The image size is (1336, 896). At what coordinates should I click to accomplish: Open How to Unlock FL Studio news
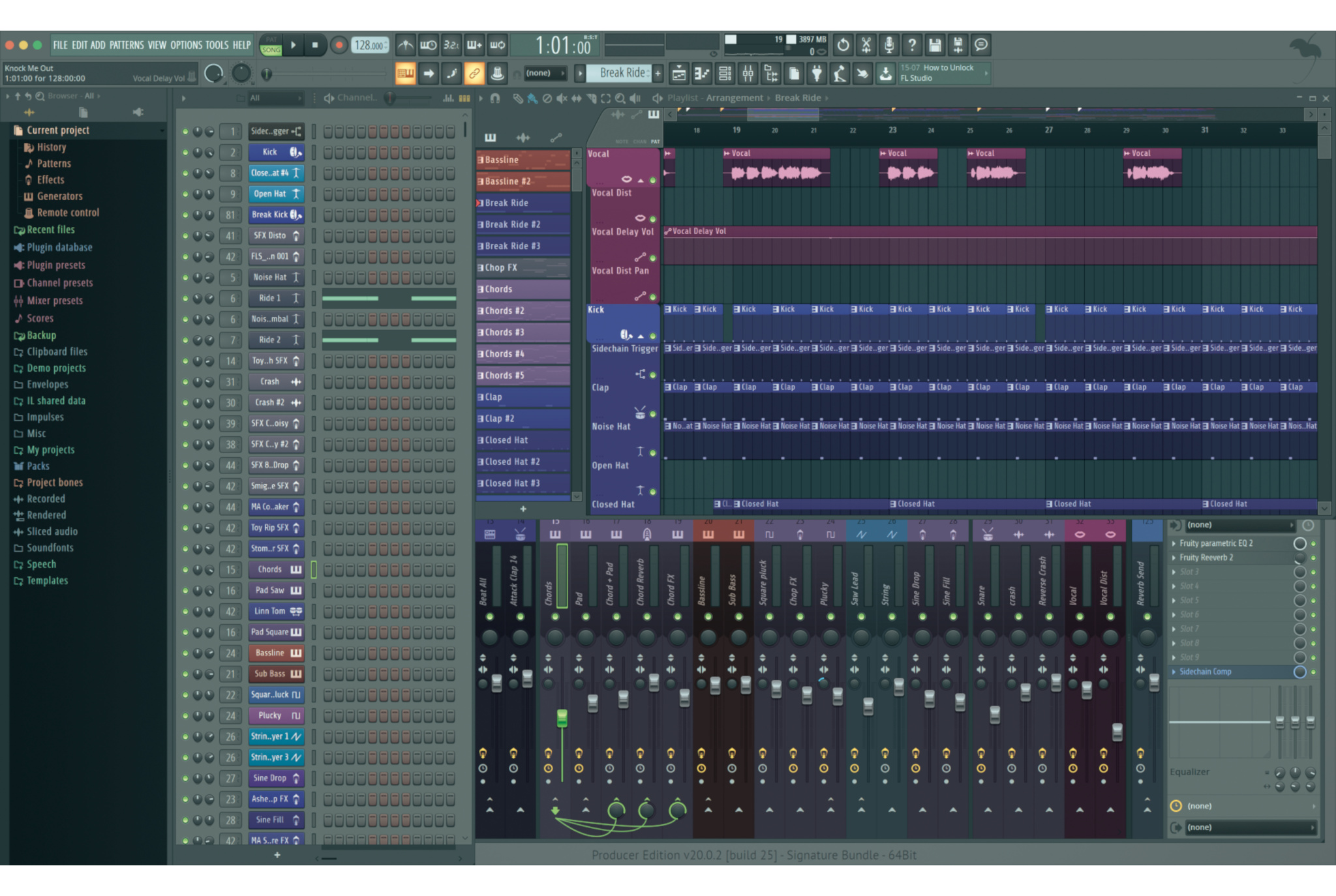point(942,73)
